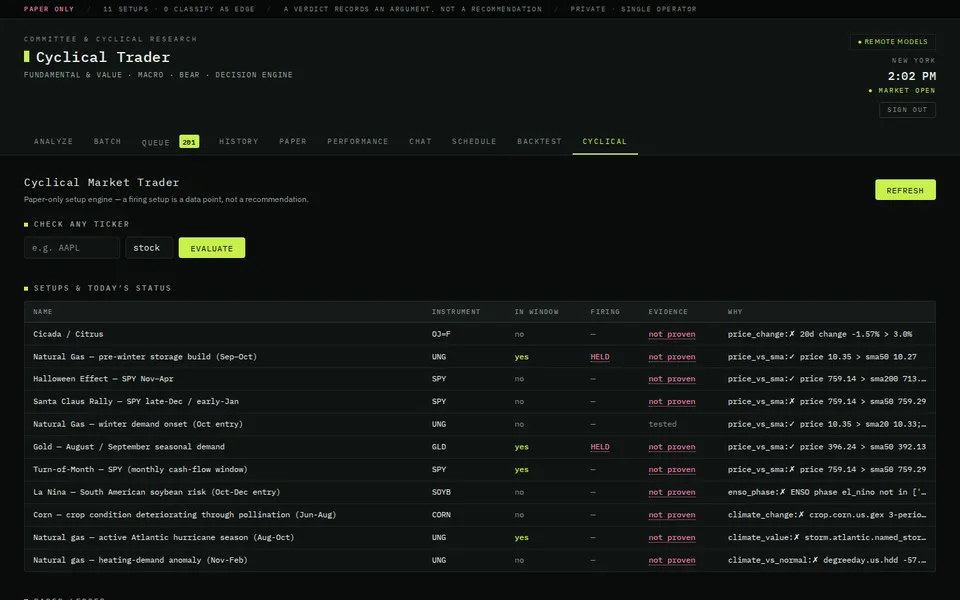Open the Chat tab
960x600 pixels.
(420, 141)
